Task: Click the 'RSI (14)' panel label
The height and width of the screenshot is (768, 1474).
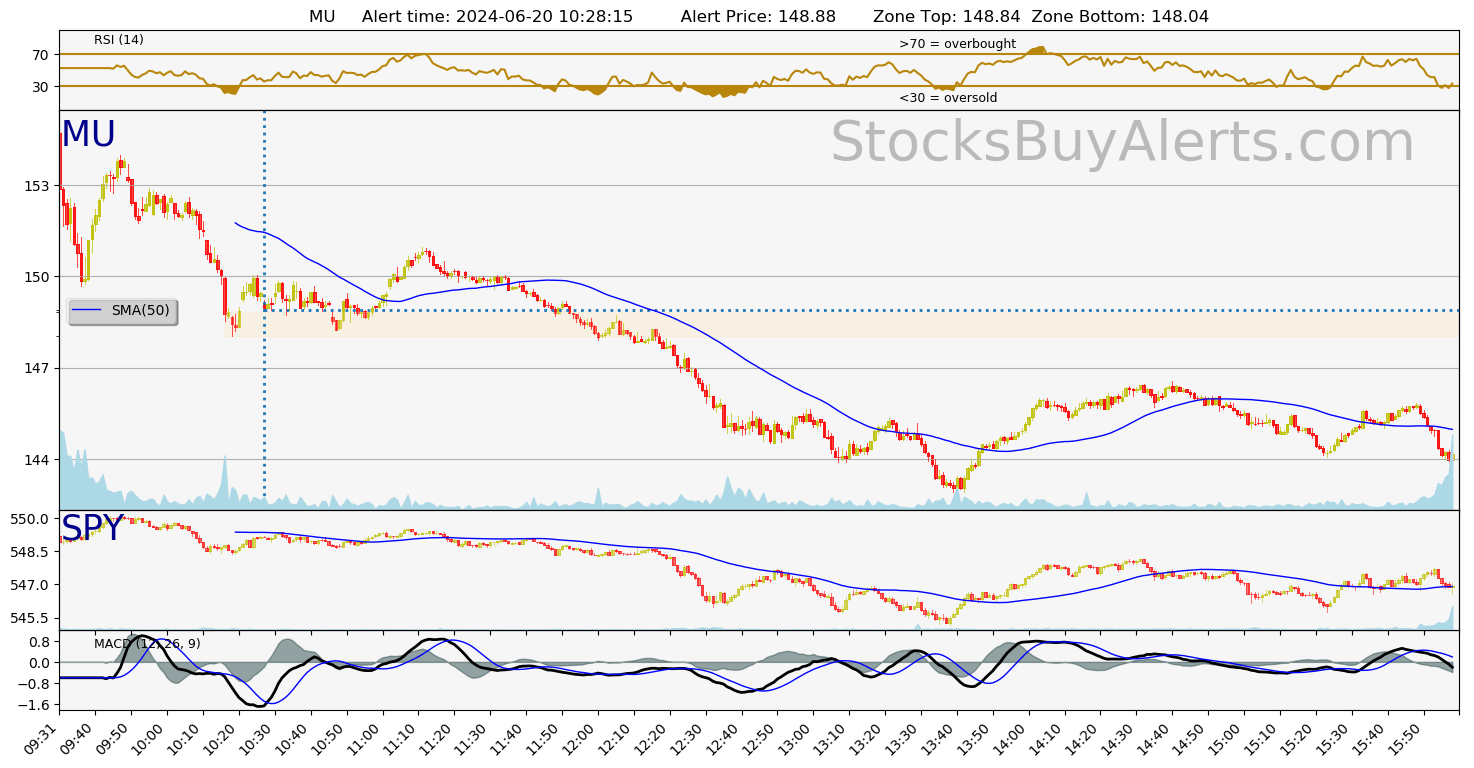Action: 119,40
